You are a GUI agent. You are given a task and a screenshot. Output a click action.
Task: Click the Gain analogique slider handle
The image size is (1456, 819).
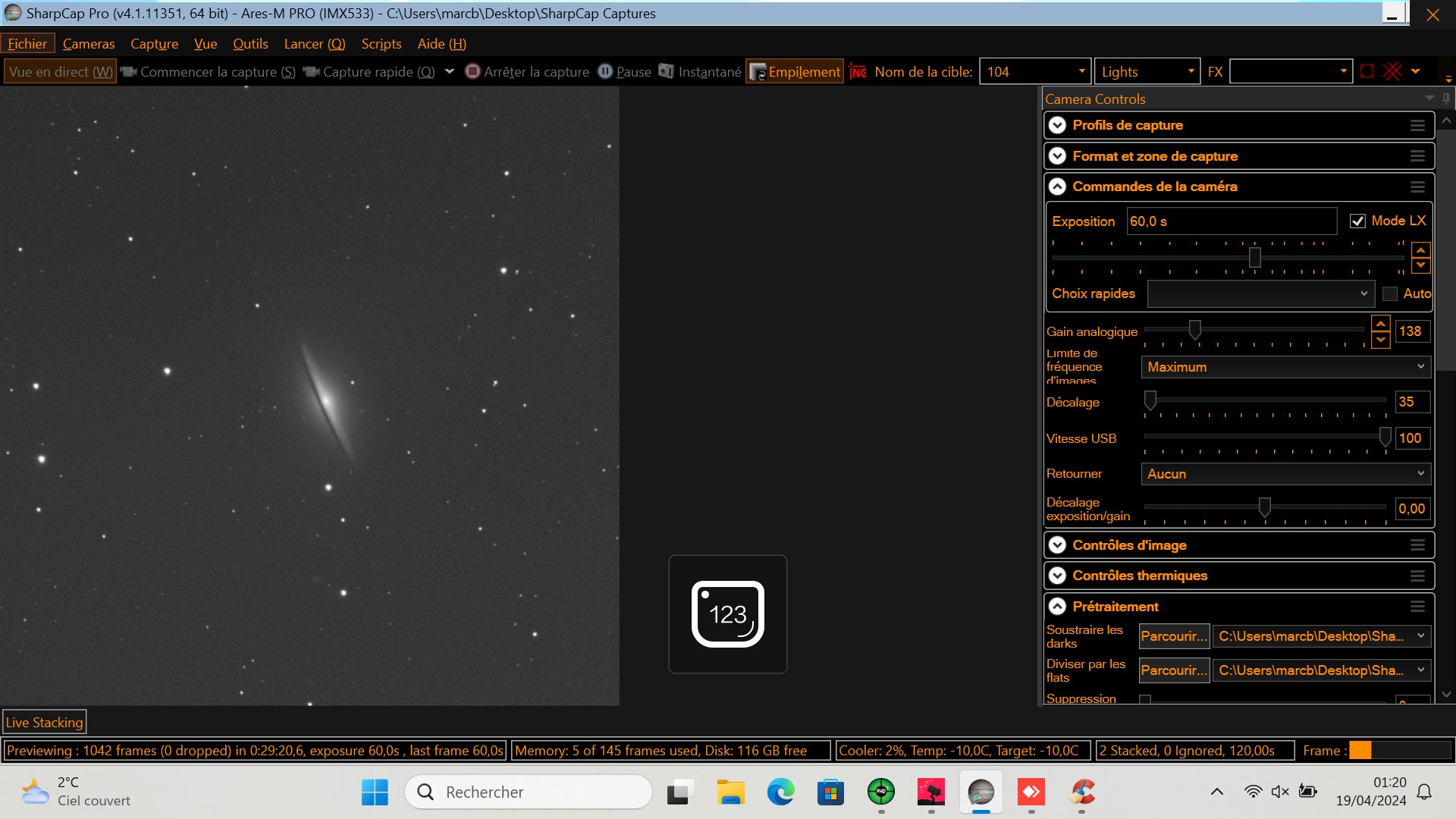(x=1194, y=330)
